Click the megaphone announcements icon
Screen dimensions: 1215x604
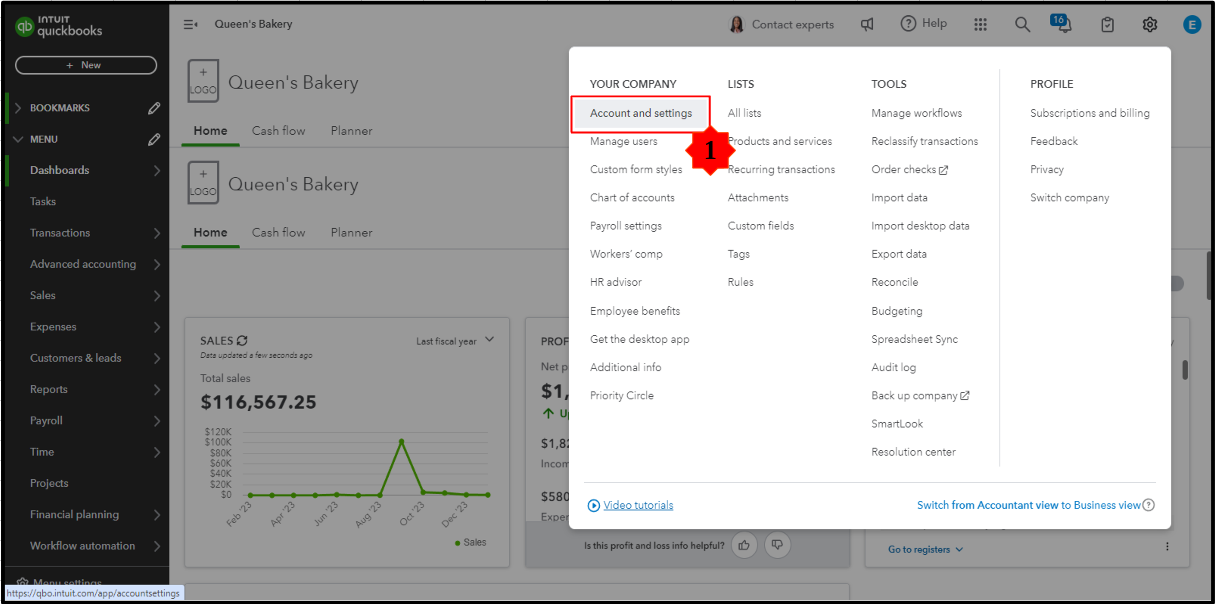pyautogui.click(x=867, y=25)
